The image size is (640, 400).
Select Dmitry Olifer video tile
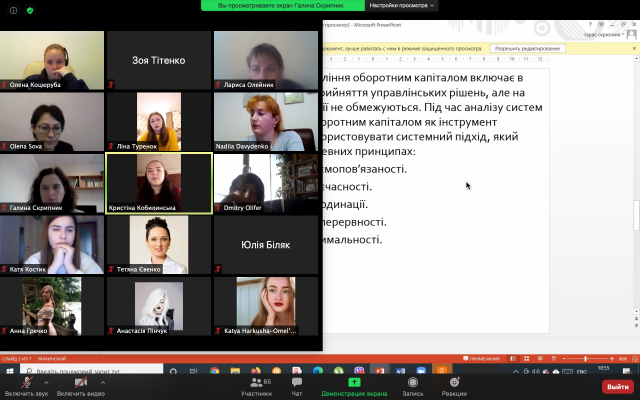266,184
